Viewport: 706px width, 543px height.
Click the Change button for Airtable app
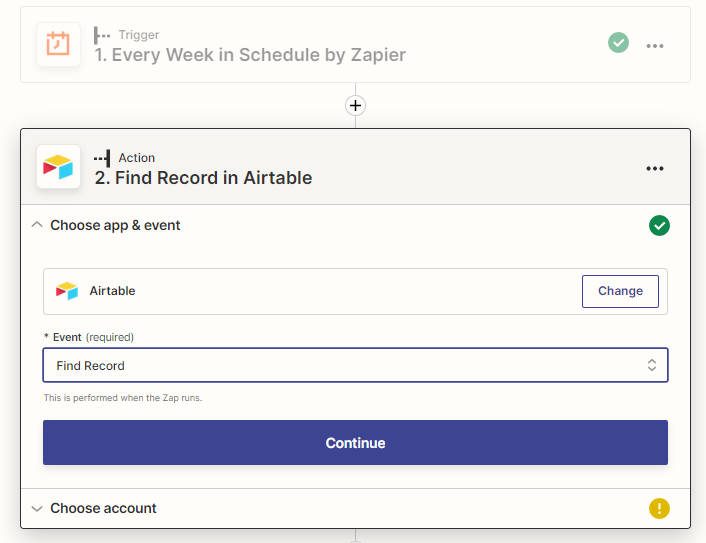pos(620,291)
